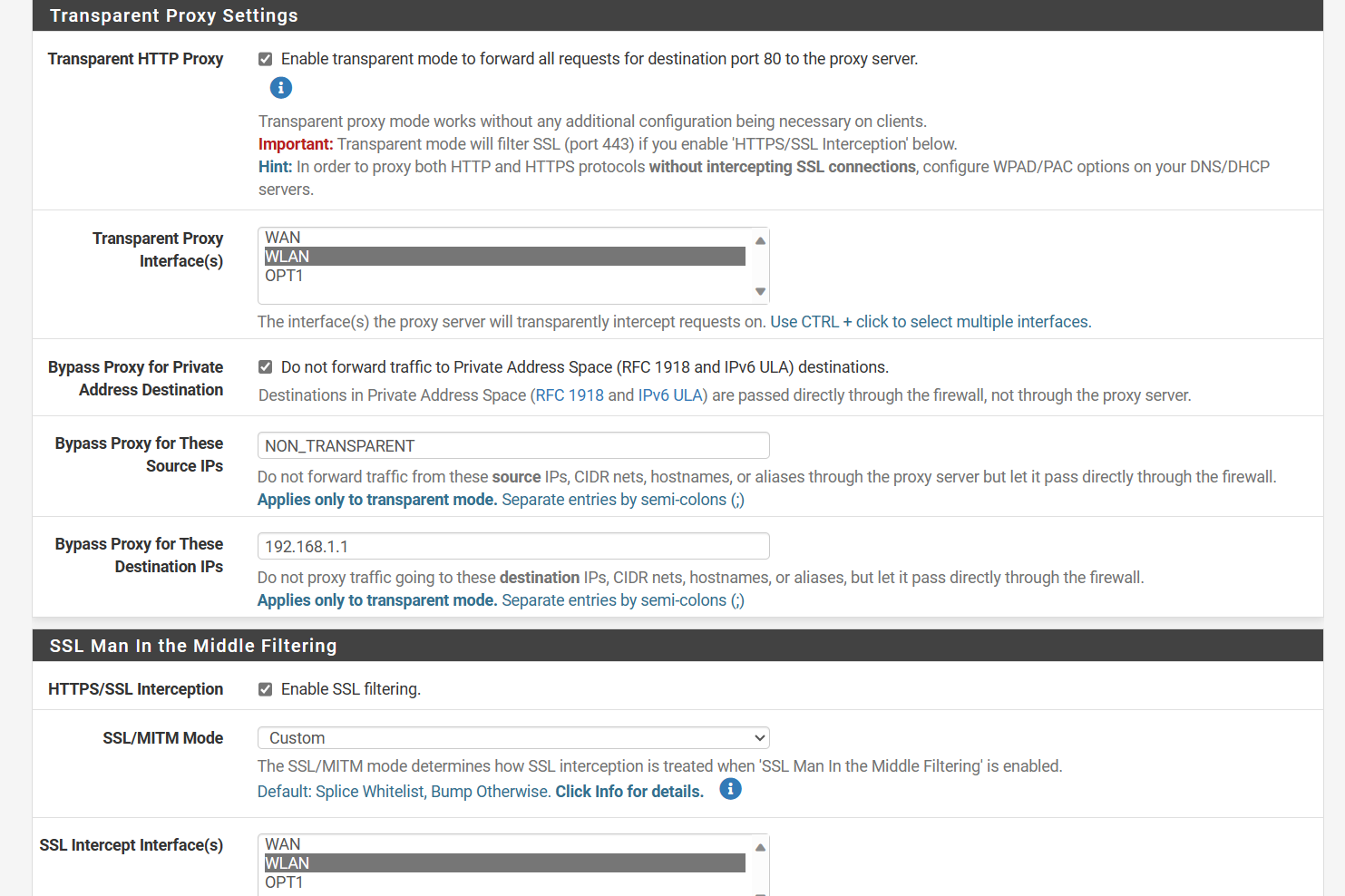
Task: Select WAN in SSL Intercept Interface list
Action: tap(504, 844)
